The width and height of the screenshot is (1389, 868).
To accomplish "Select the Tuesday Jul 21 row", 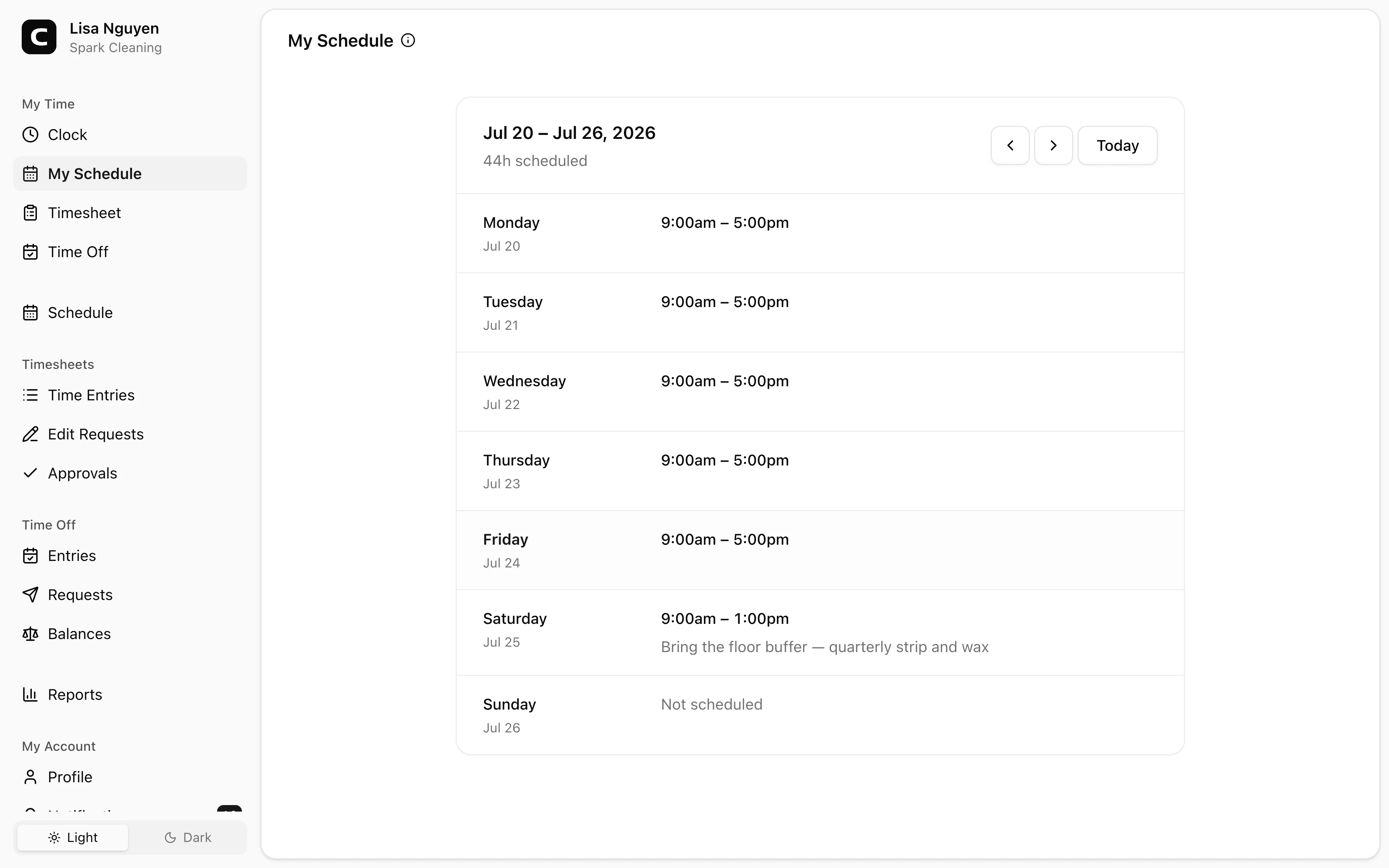I will click(820, 313).
